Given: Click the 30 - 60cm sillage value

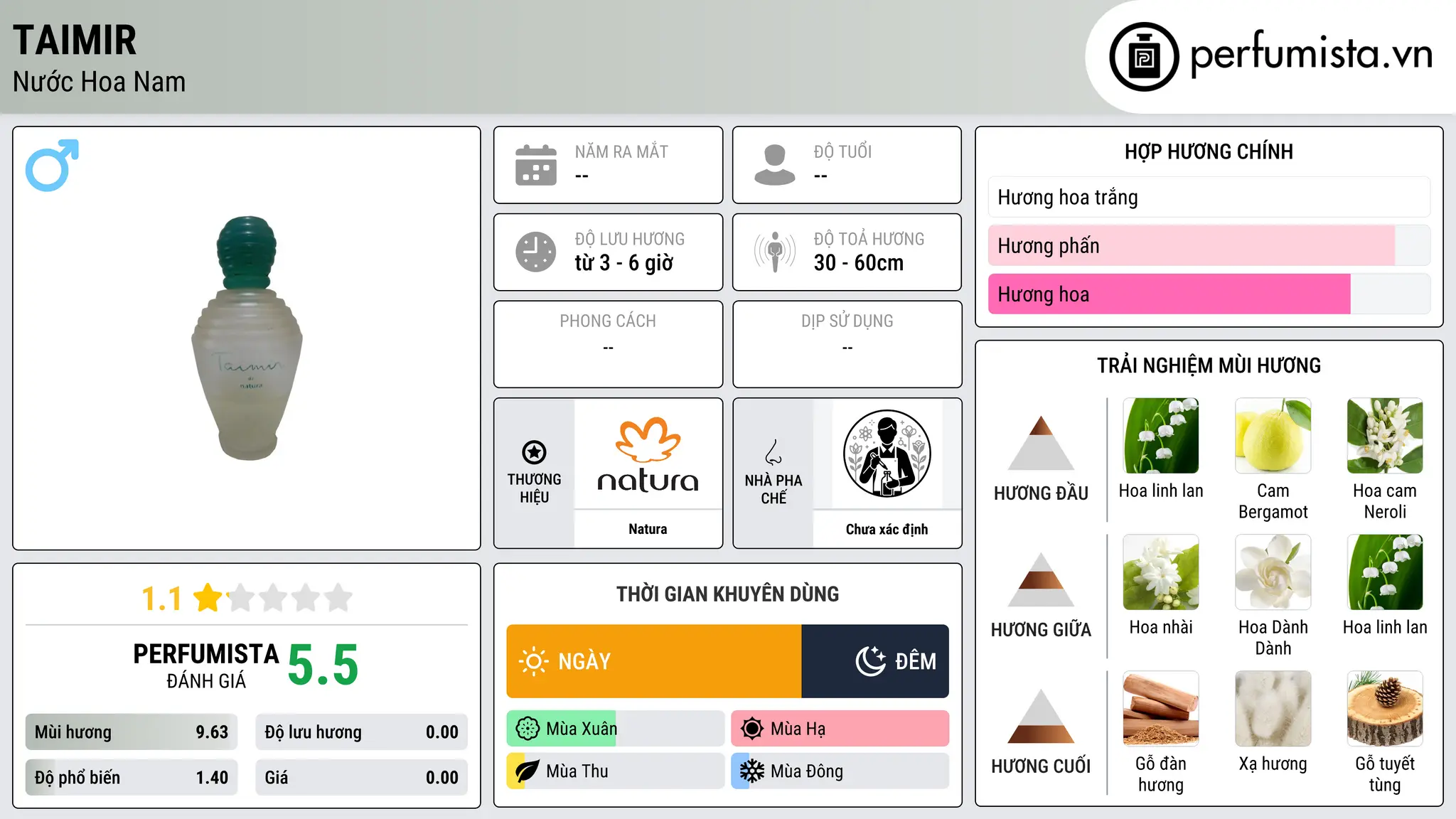Looking at the screenshot, I should tap(859, 263).
